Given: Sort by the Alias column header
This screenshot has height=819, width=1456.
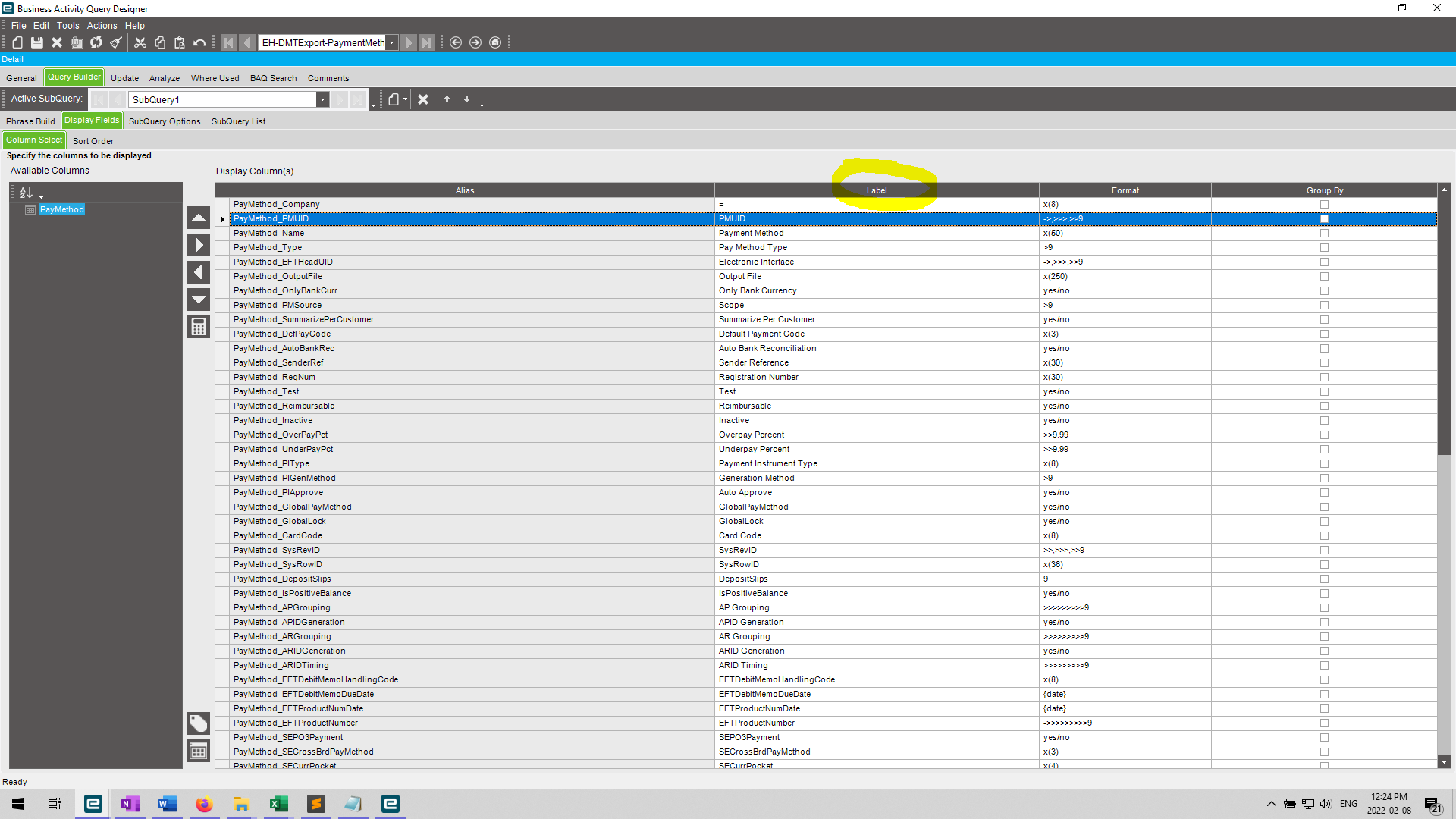Looking at the screenshot, I should pos(465,190).
